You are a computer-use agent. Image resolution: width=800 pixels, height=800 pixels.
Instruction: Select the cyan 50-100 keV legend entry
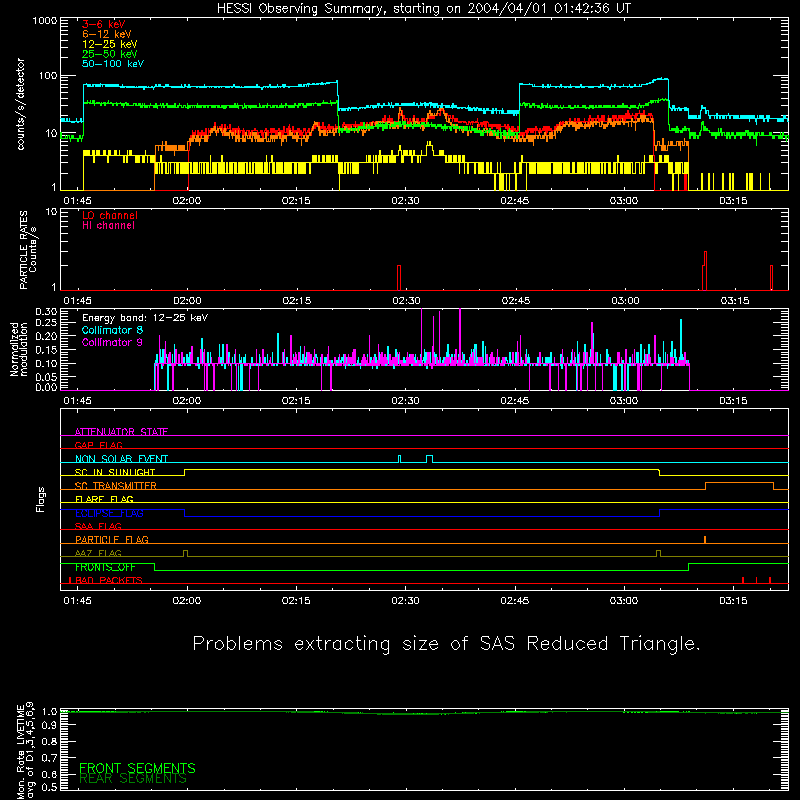[x=113, y=64]
